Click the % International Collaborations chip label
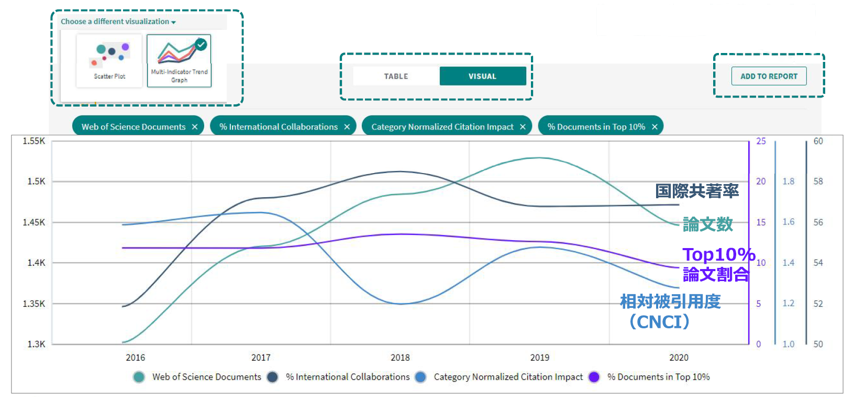This screenshot has width=865, height=397. pyautogui.click(x=278, y=127)
